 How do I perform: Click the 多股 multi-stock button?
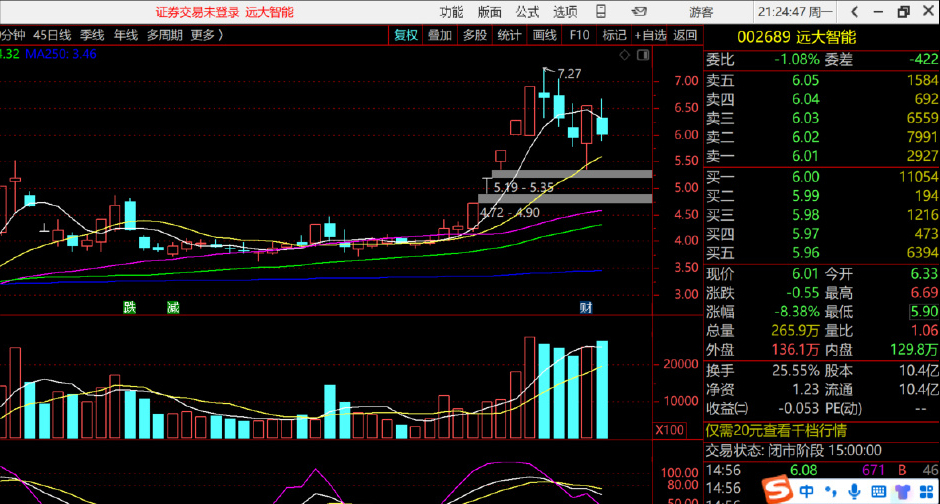pyautogui.click(x=475, y=35)
